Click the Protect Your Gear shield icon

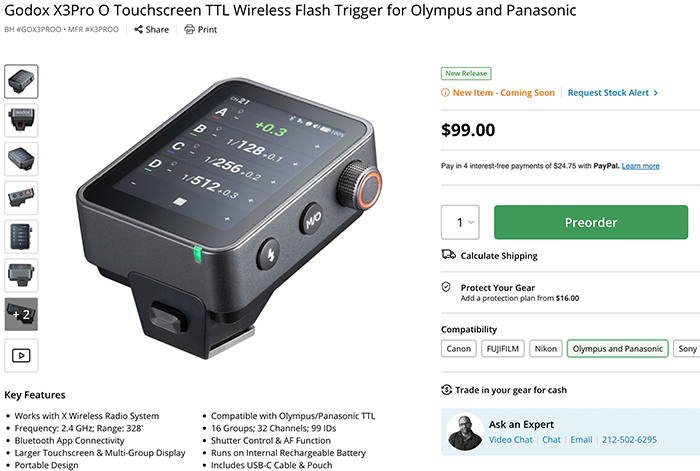446,287
